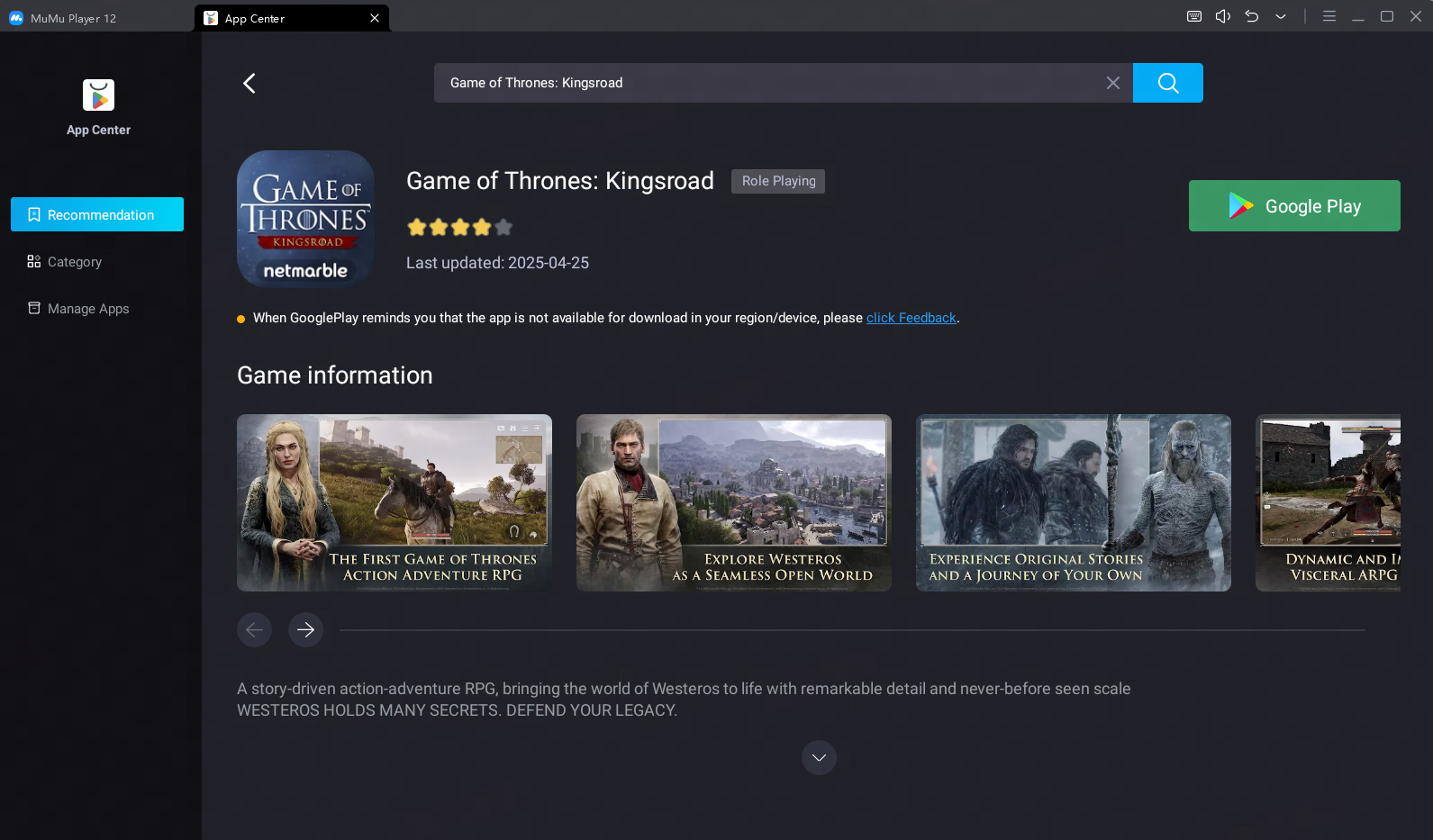Close the App Center tab

point(375,18)
